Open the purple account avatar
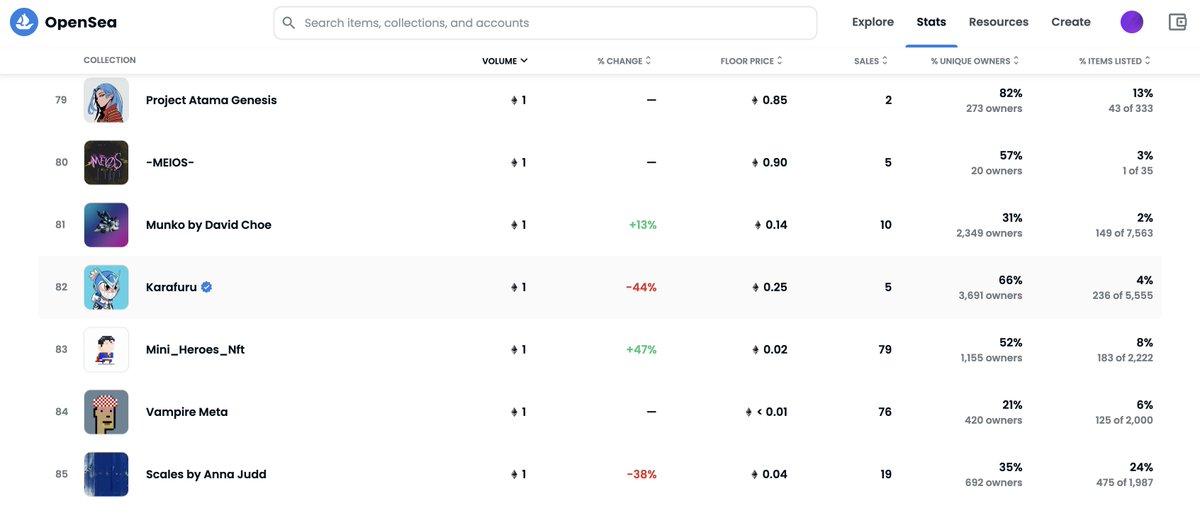This screenshot has width=1200, height=513. (x=1131, y=22)
